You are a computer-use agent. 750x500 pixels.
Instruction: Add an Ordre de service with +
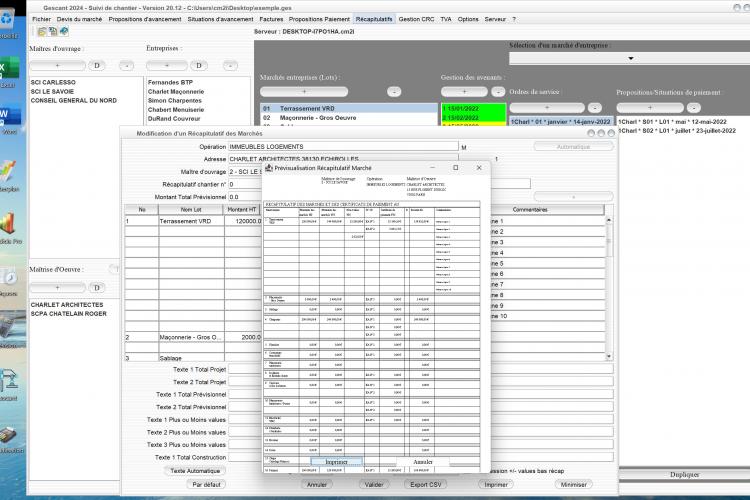point(547,108)
